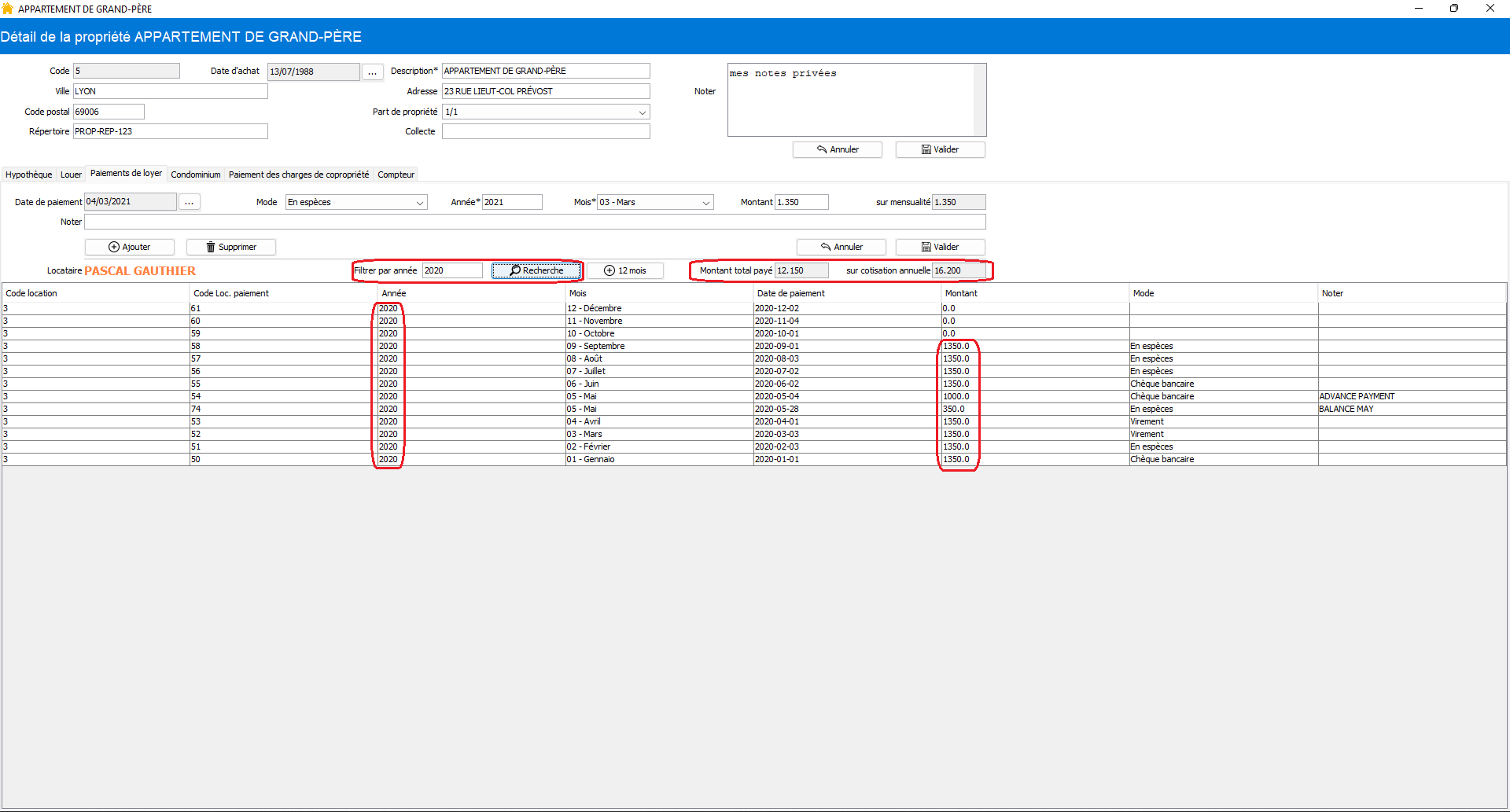Click the Supprimer button with trash icon
This screenshot has width=1510, height=812.
pos(231,247)
